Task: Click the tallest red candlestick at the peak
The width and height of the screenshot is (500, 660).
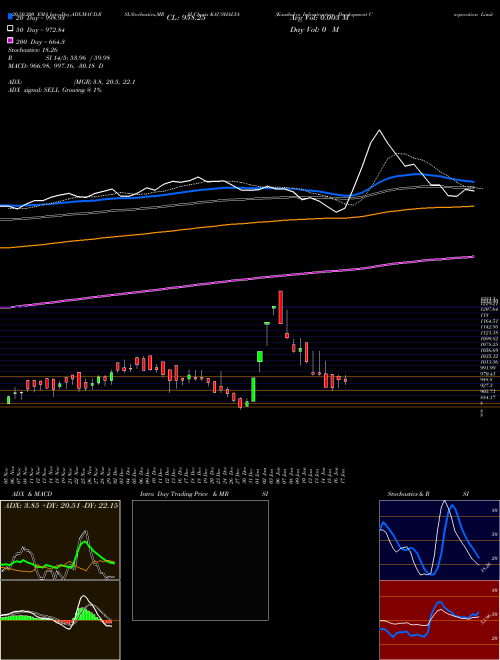Action: point(280,307)
